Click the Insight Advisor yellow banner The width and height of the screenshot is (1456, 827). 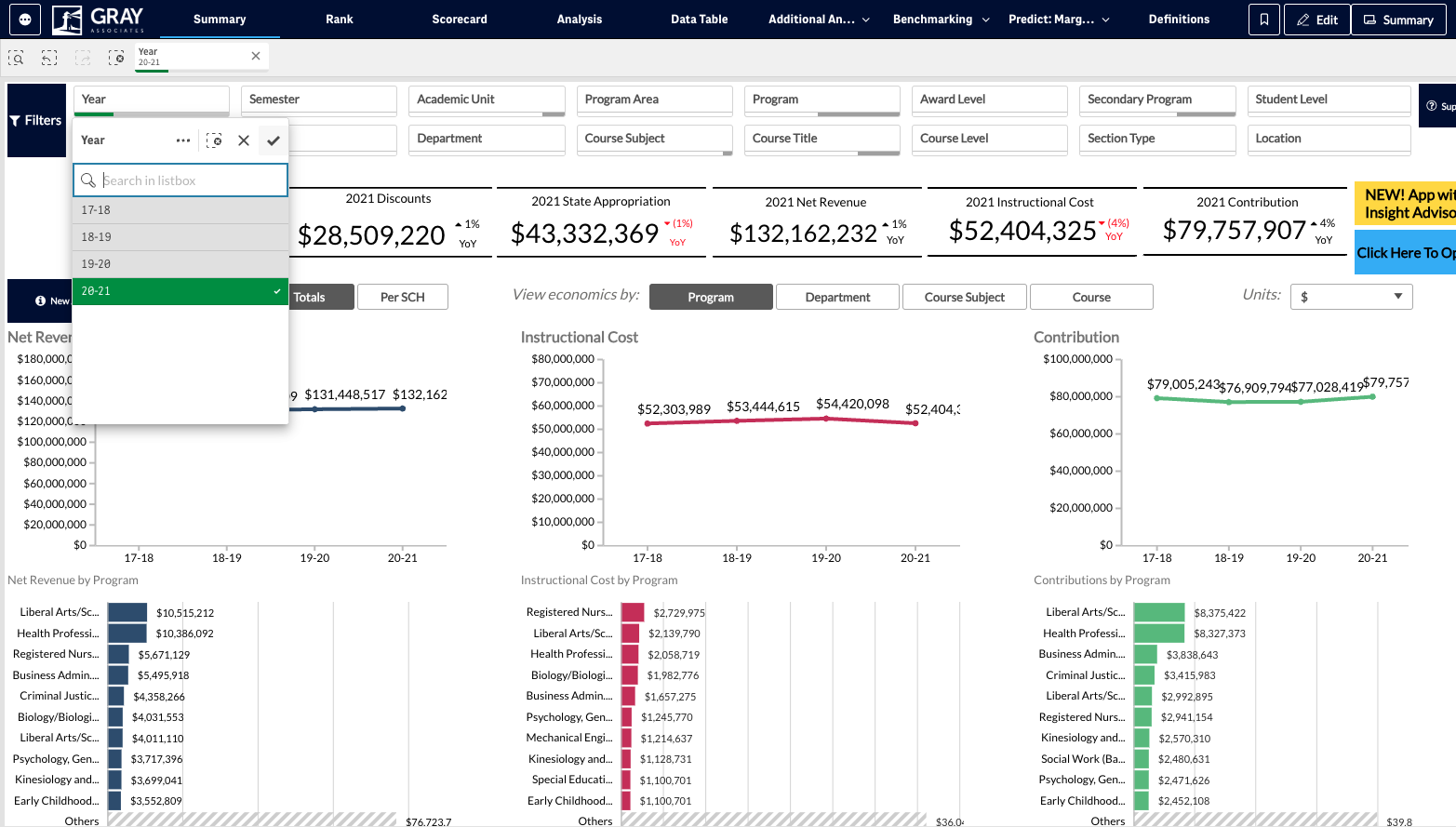(x=1405, y=204)
